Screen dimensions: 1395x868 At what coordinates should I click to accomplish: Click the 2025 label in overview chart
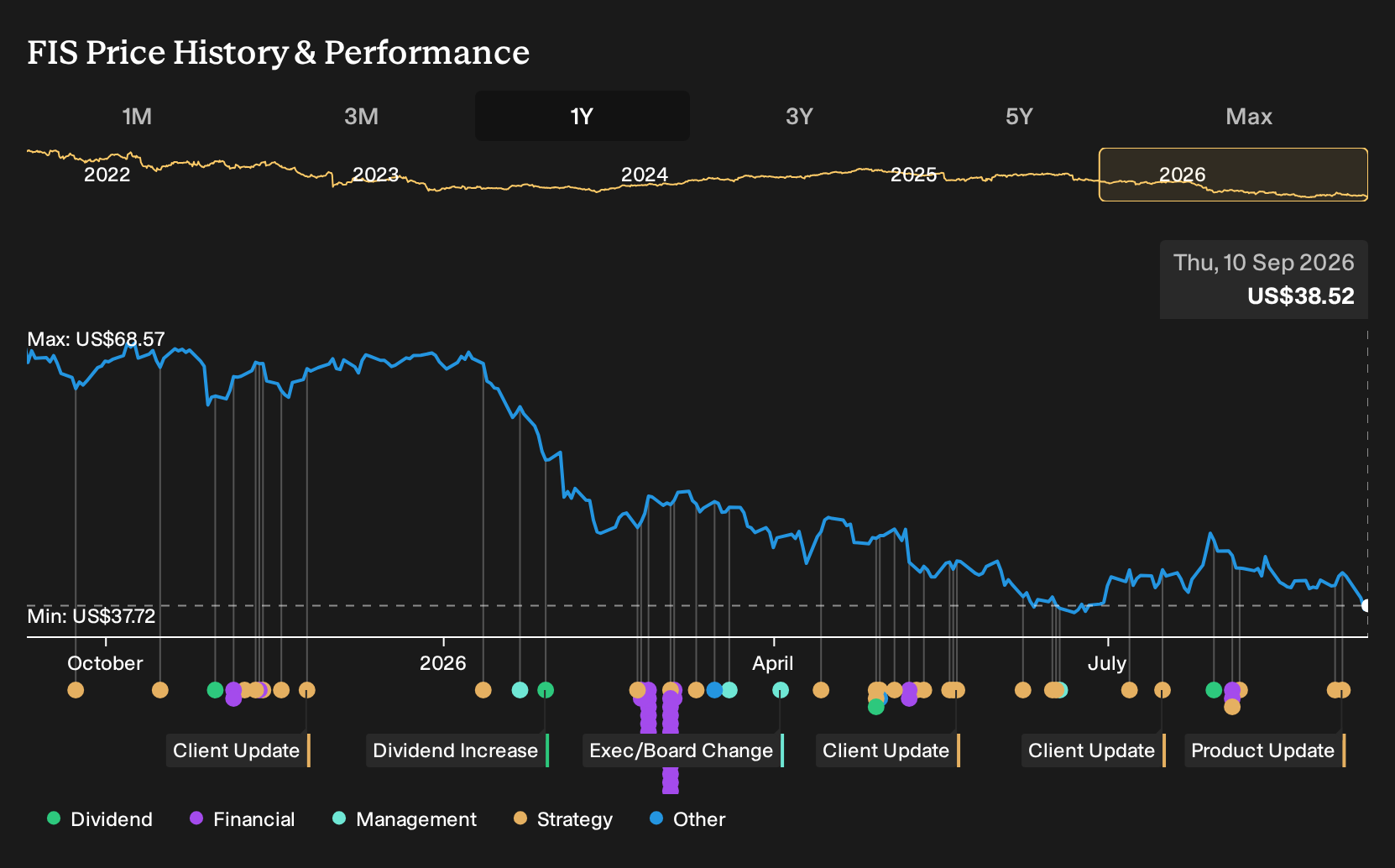(913, 175)
